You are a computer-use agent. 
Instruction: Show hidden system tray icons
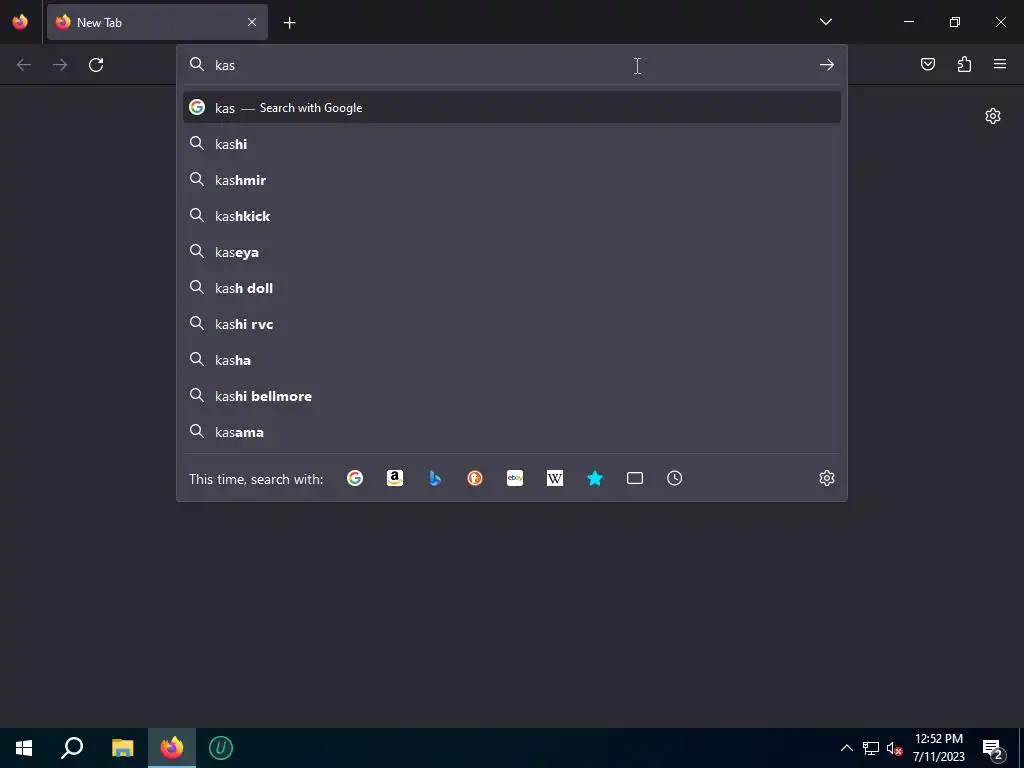(846, 748)
